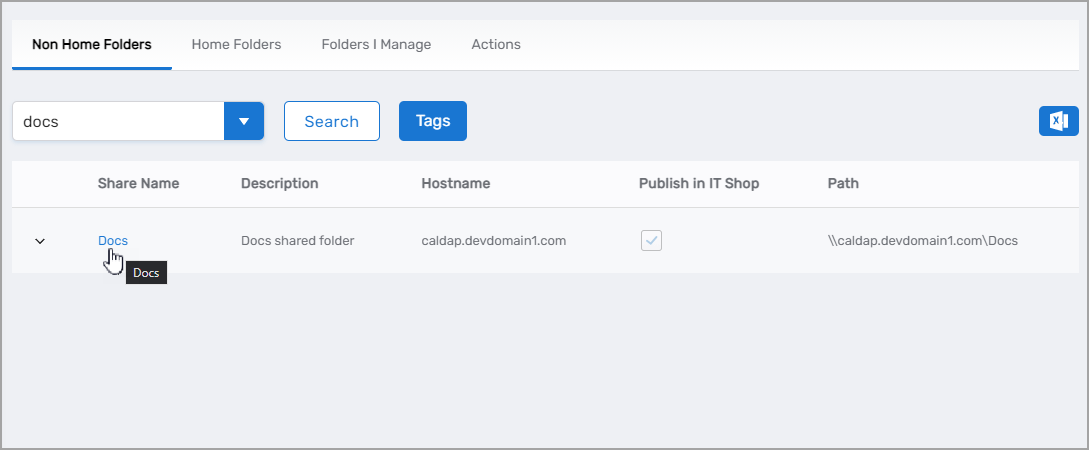Sort by the Share Name column header

coord(138,184)
